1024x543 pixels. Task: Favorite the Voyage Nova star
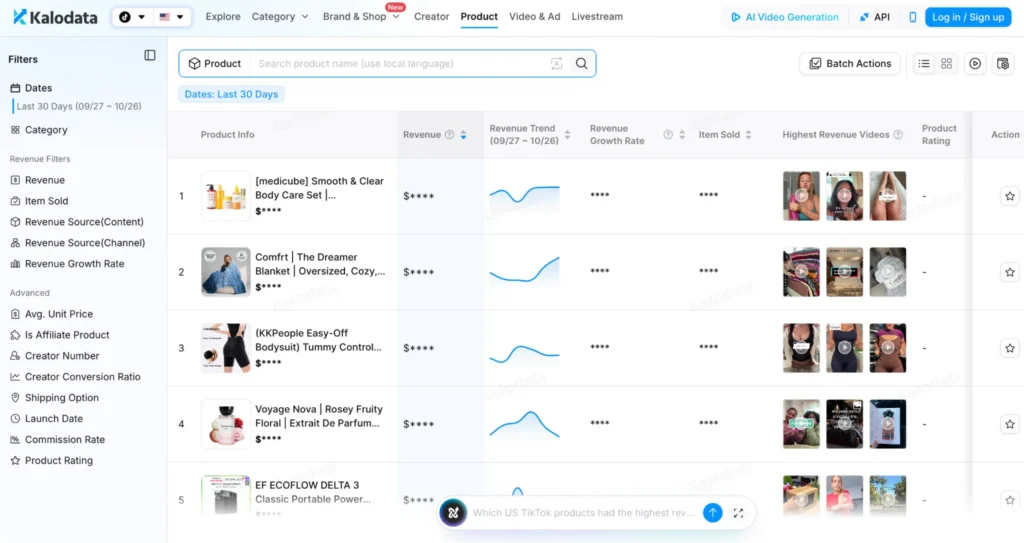coord(1010,424)
